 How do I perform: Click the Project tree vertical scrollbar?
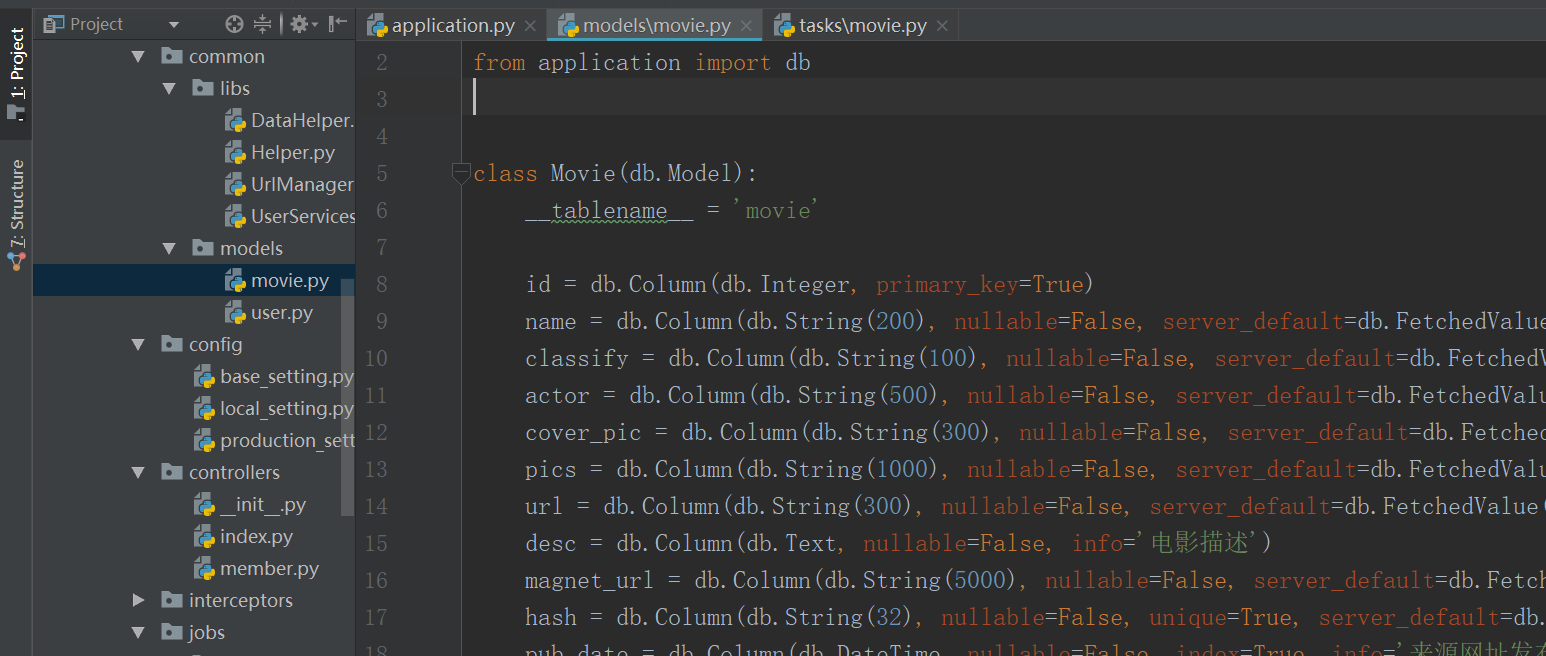point(348,396)
